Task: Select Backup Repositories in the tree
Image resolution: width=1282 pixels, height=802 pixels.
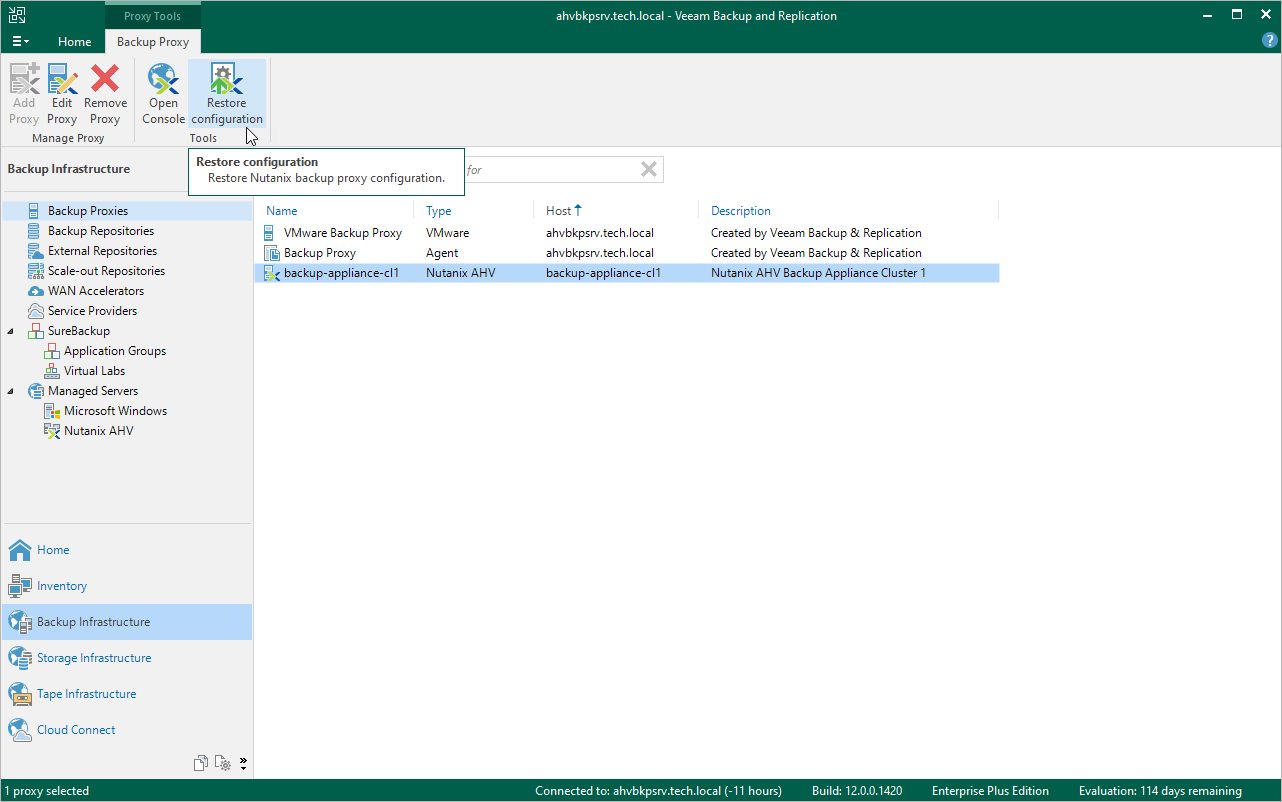Action: point(101,231)
